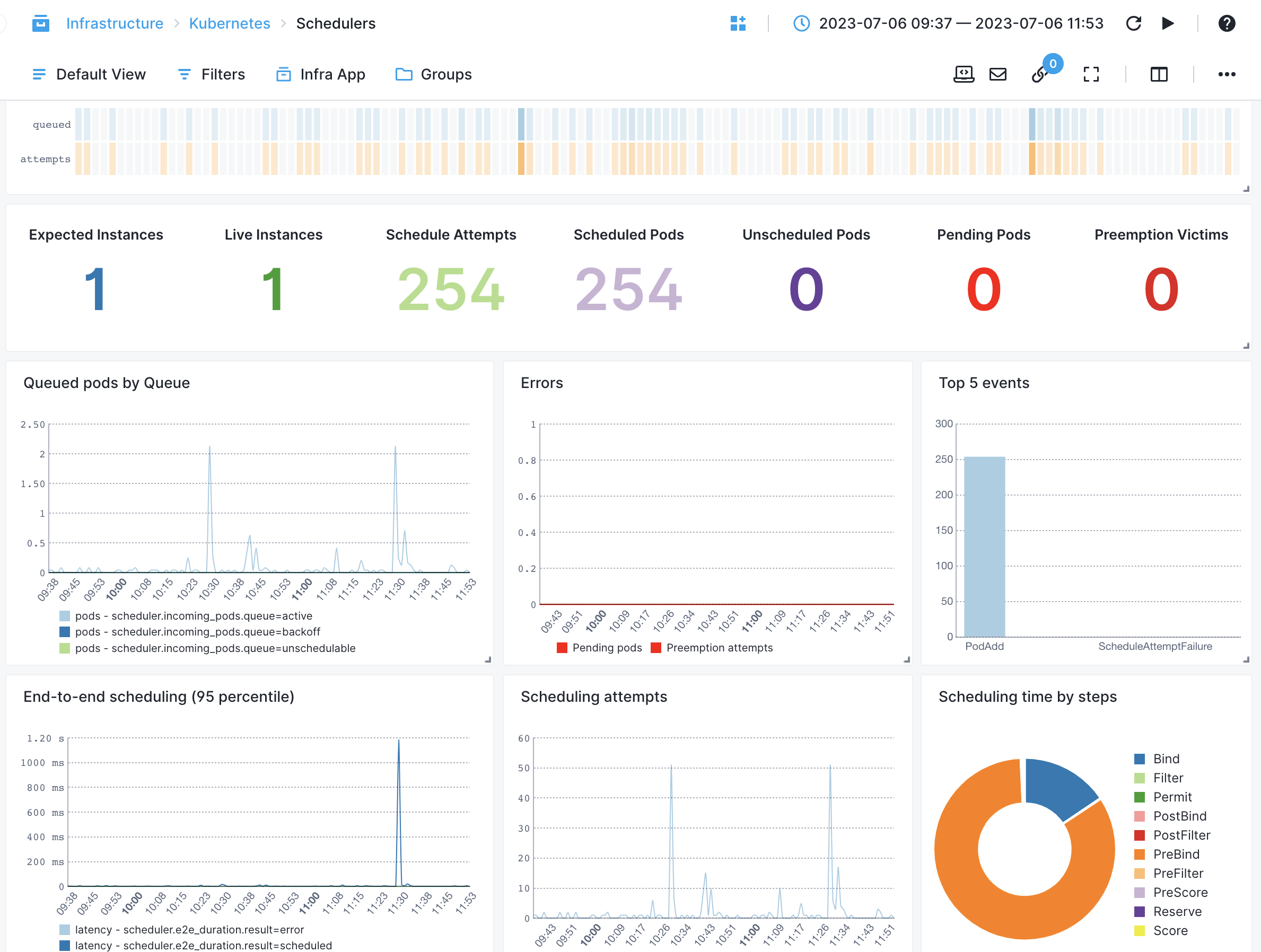Click the Infrastructure app icon in breadcrumb

[40, 23]
